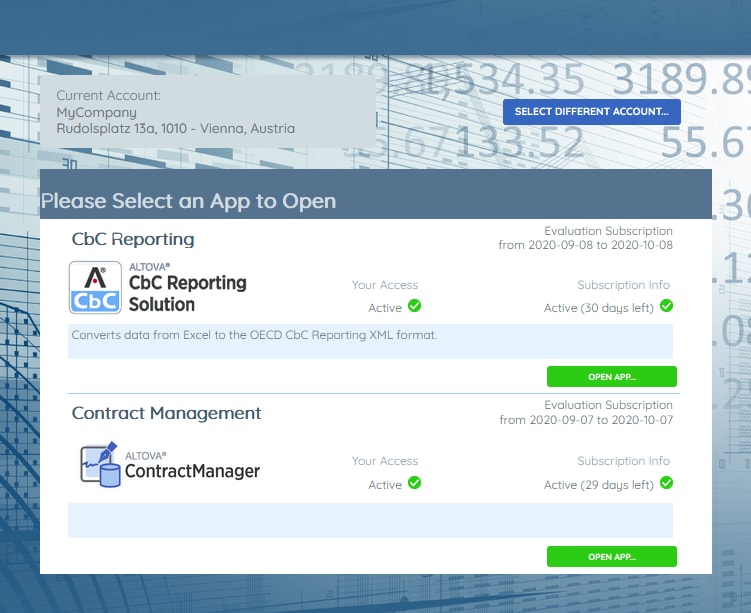Screen dimensions: 751x613
Task: Click the Altova CbC Reporting Solution logo icon
Action: click(x=95, y=287)
